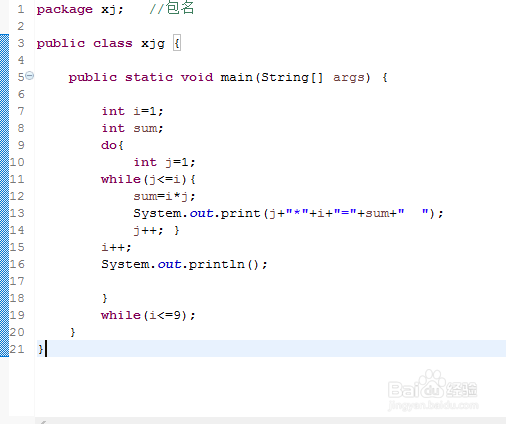Click 'String[]' in the main signature
506x424 pixels.
pyautogui.click(x=292, y=78)
